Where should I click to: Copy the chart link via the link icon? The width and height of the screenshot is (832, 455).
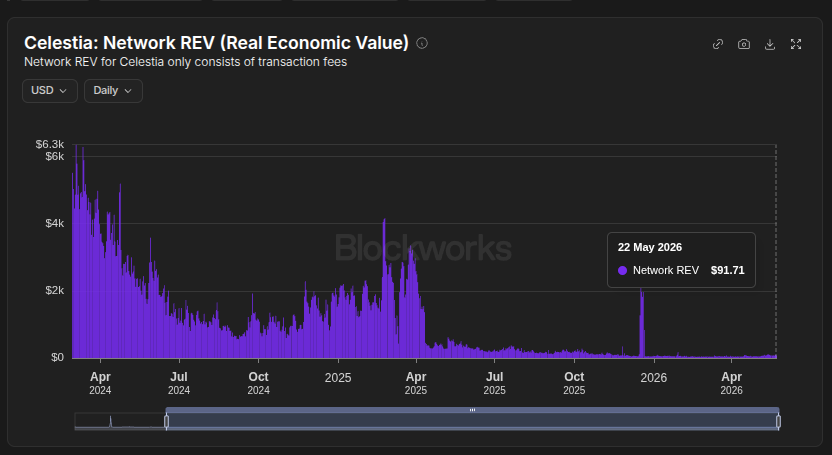[718, 44]
